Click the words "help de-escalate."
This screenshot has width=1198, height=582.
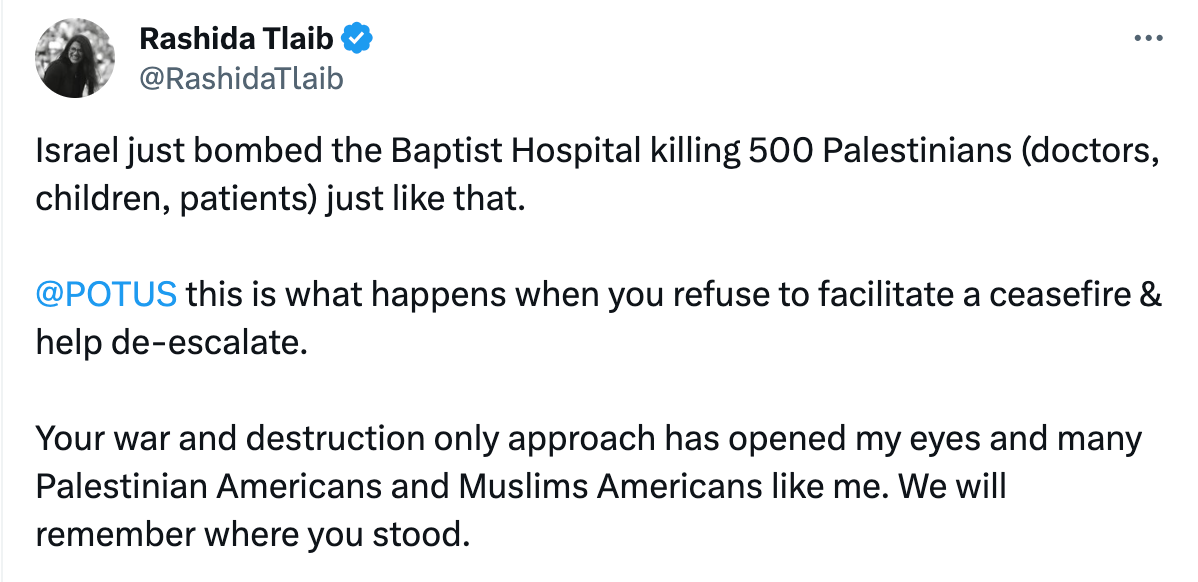pos(168,342)
